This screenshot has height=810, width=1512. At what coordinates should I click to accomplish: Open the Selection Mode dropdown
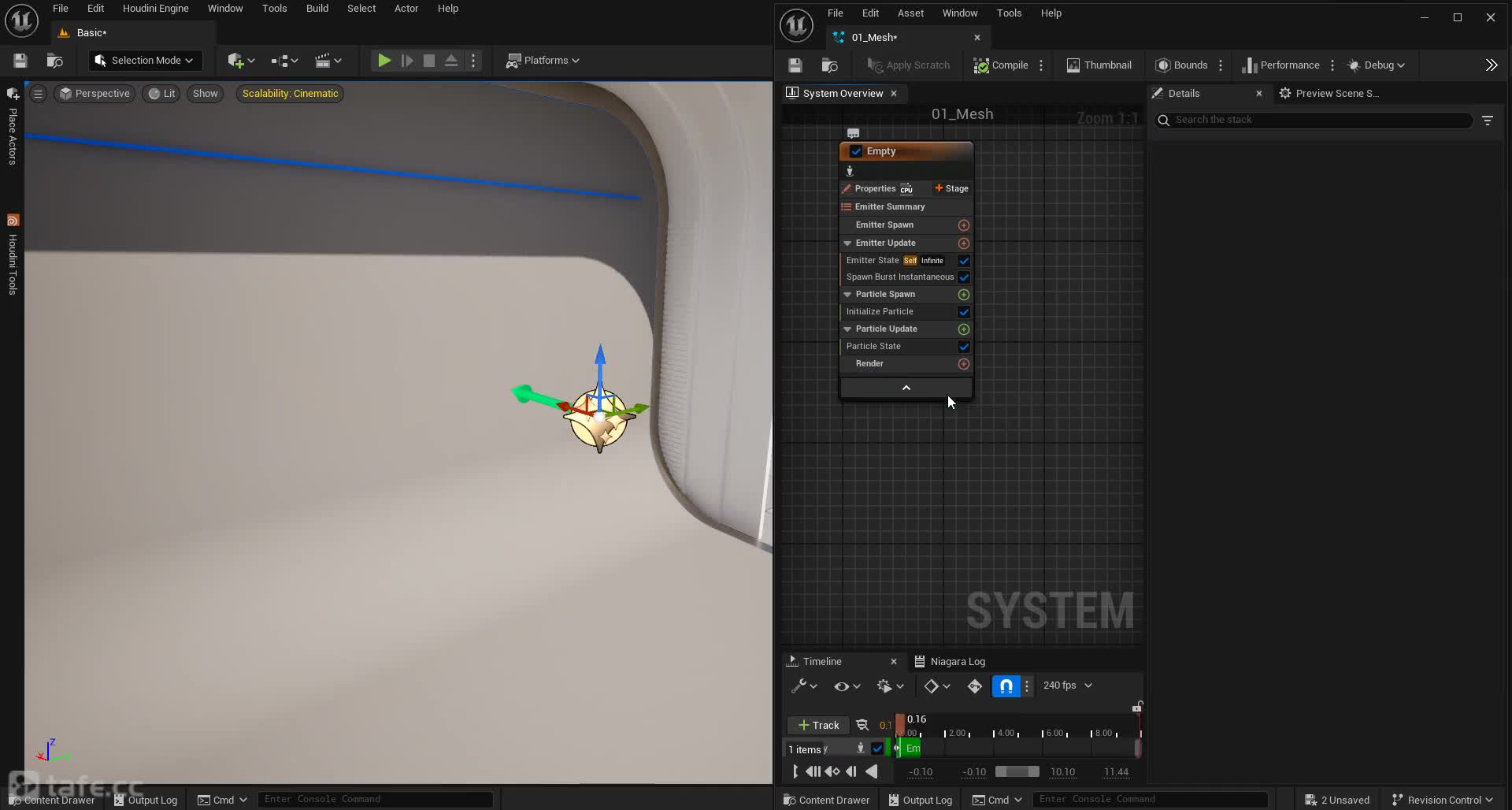click(x=144, y=61)
